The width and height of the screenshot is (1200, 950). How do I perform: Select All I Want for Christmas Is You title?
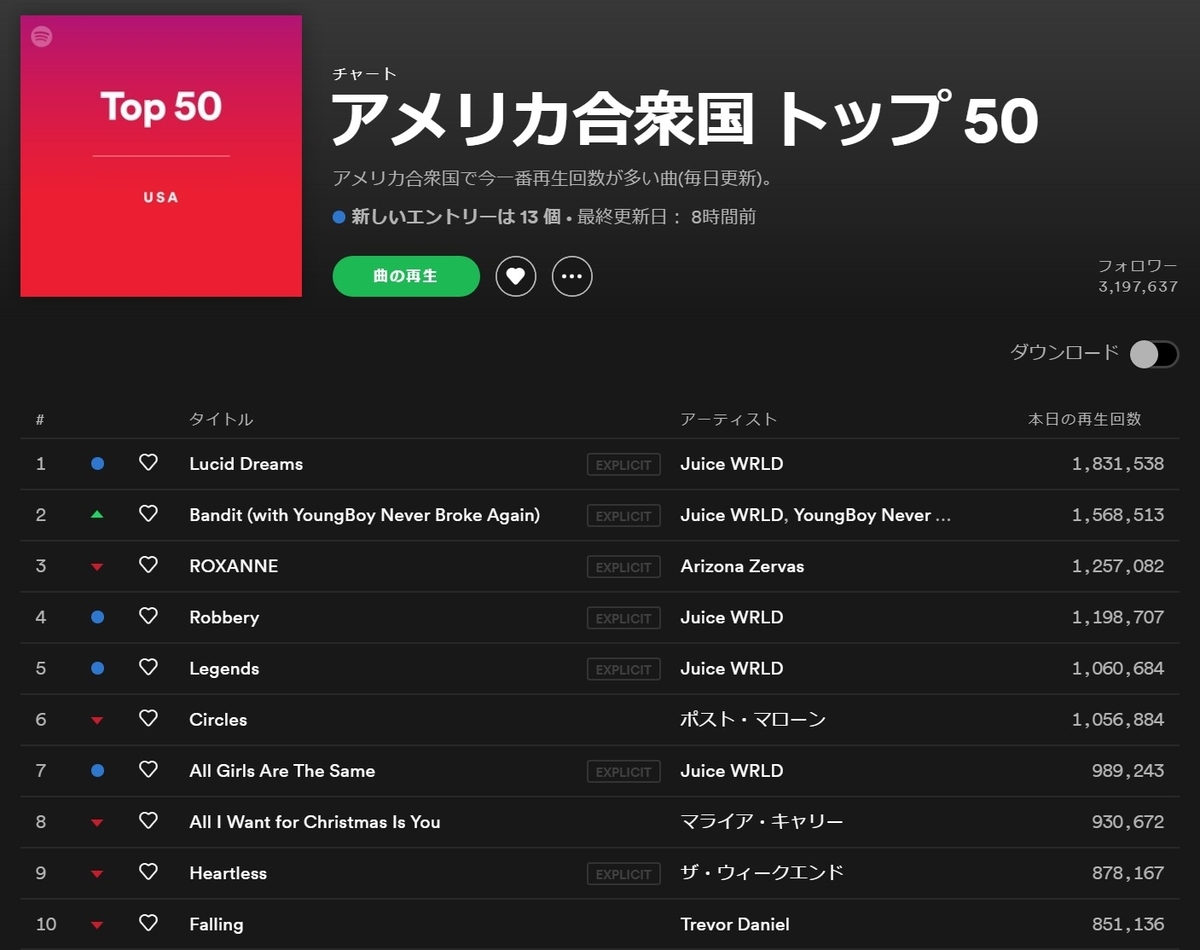coord(315,822)
